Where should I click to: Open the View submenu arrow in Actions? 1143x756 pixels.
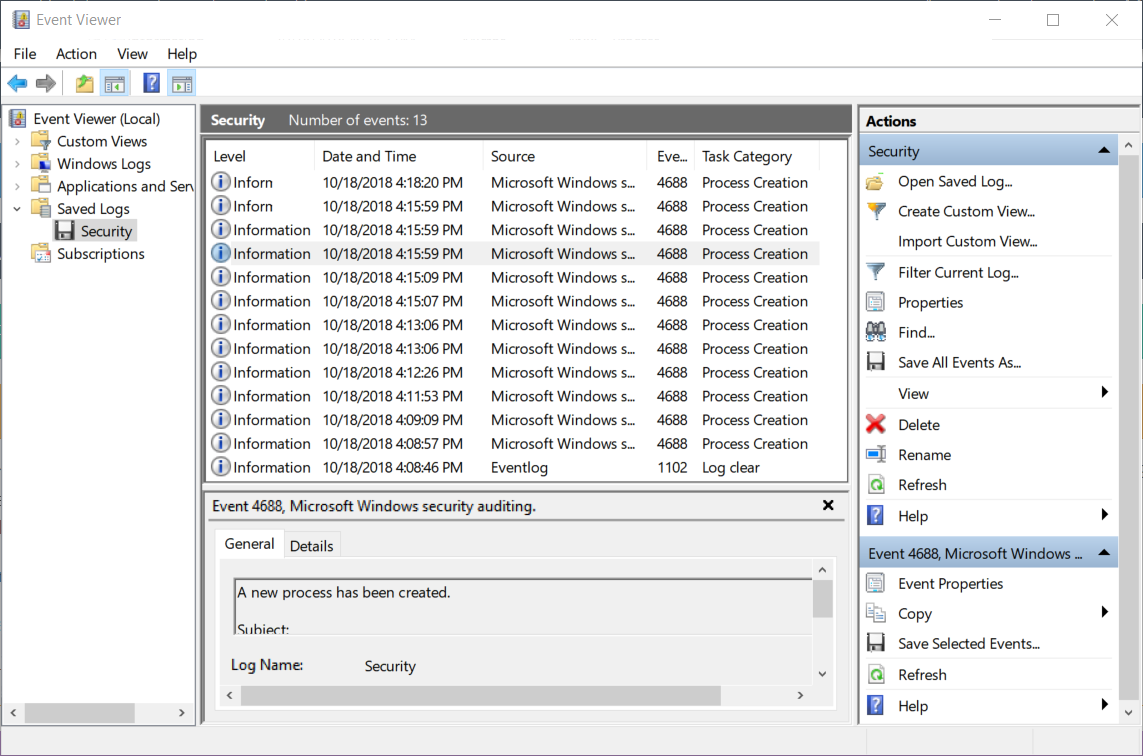tap(1104, 392)
